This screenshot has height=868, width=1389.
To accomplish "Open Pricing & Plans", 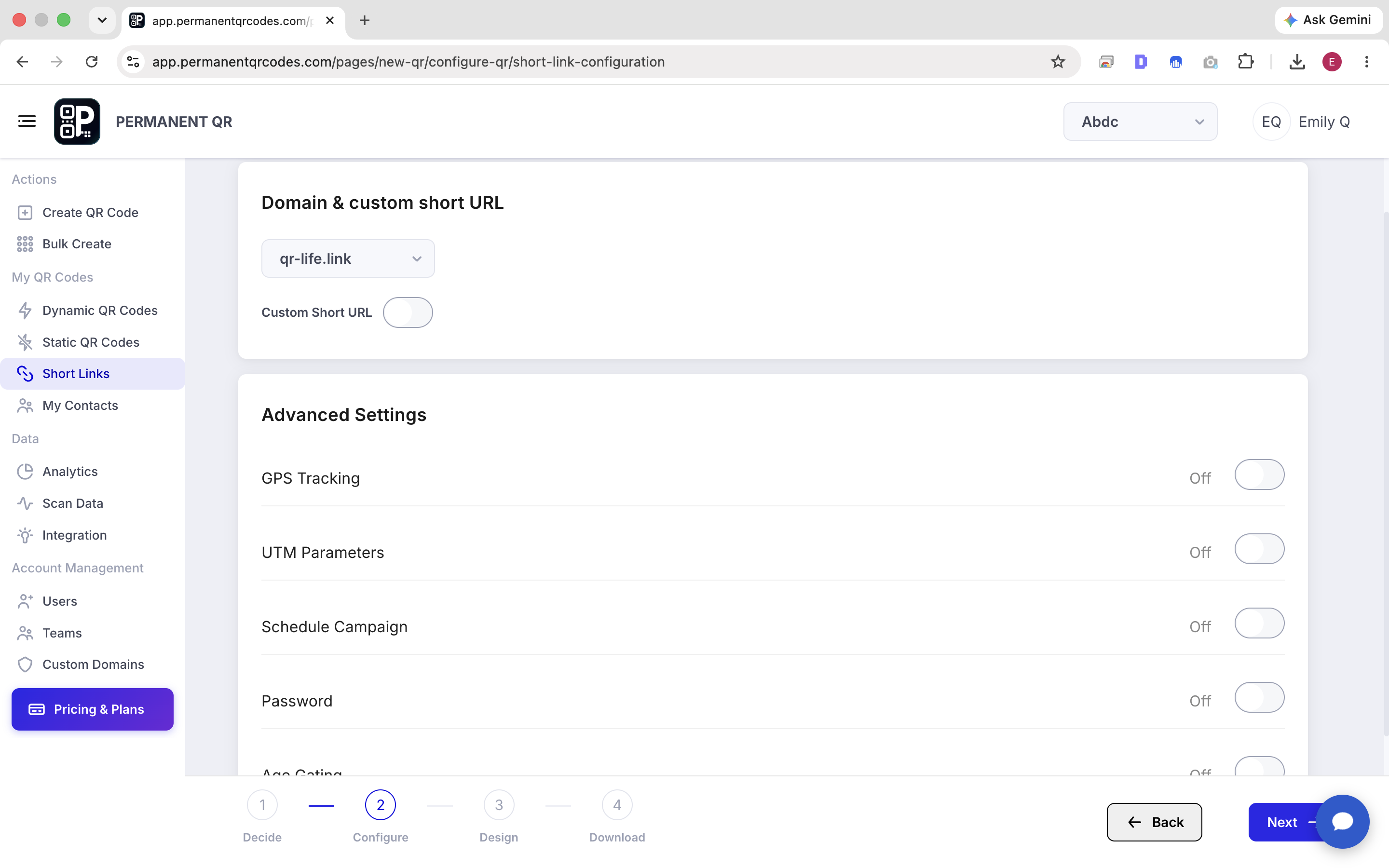I will [93, 709].
